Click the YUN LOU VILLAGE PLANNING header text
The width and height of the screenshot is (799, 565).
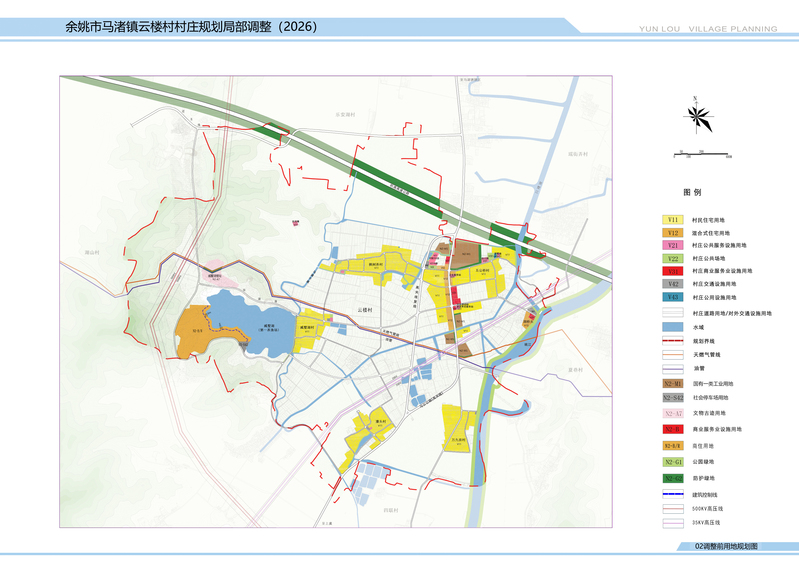tap(708, 29)
